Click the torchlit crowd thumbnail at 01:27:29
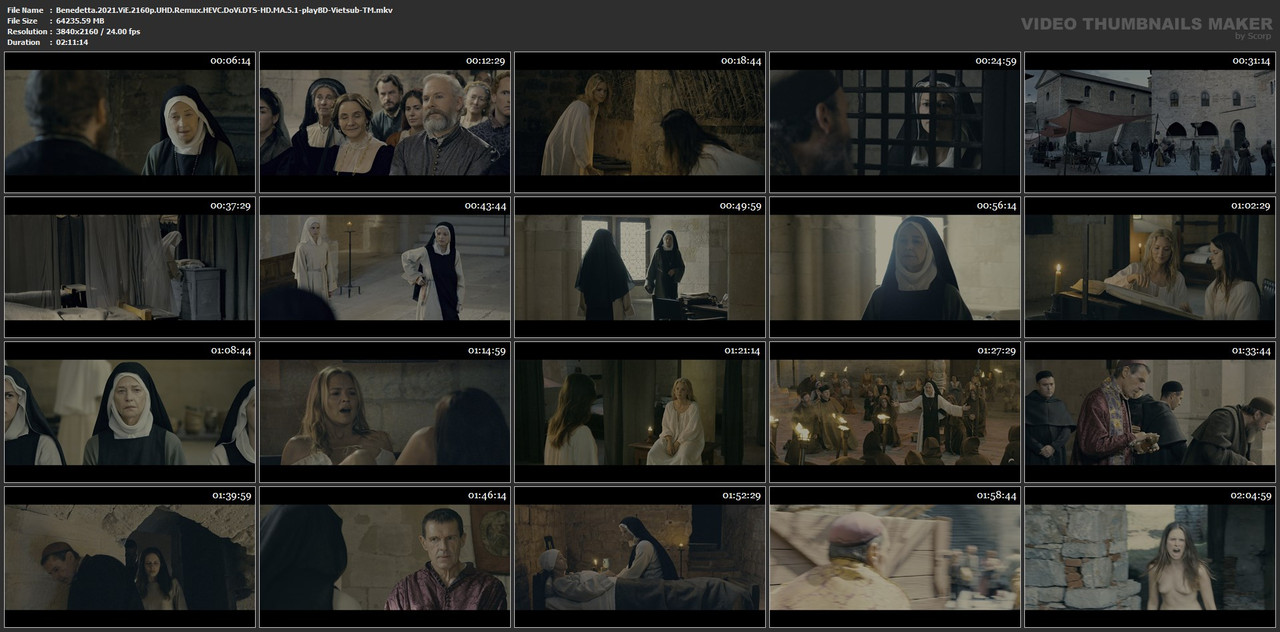 click(895, 412)
